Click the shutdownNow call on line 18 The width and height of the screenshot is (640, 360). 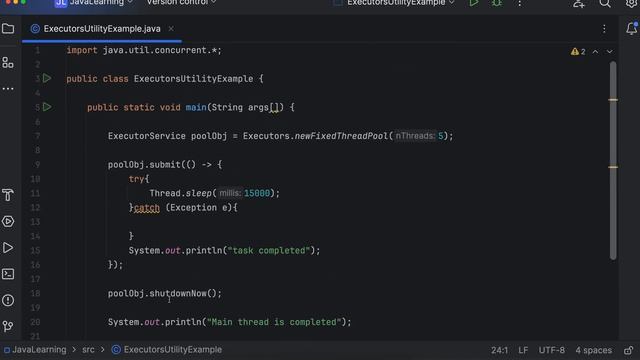click(x=178, y=293)
